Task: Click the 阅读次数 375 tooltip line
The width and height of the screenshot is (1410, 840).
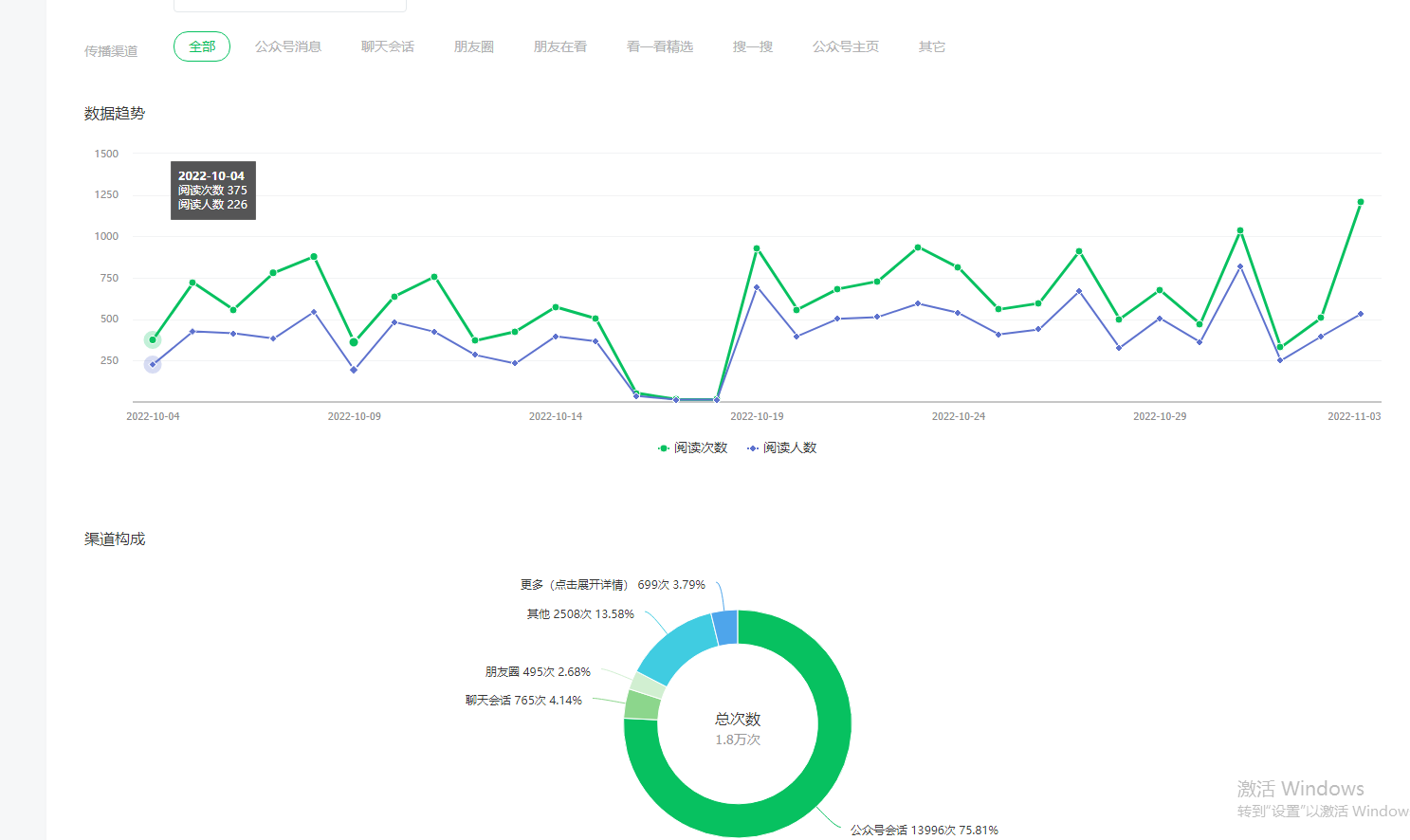Action: click(212, 191)
